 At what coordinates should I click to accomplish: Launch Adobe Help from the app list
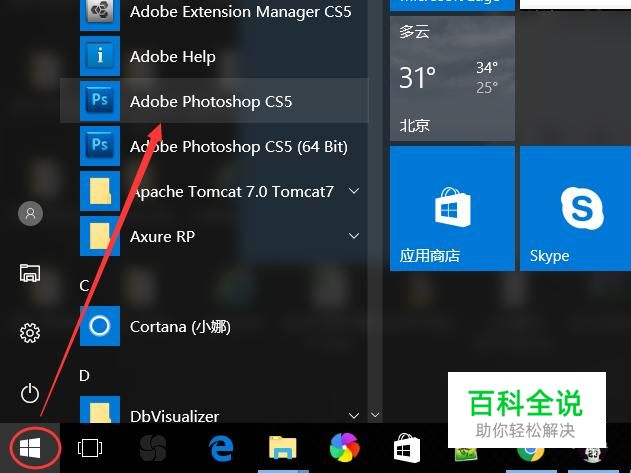[214, 56]
